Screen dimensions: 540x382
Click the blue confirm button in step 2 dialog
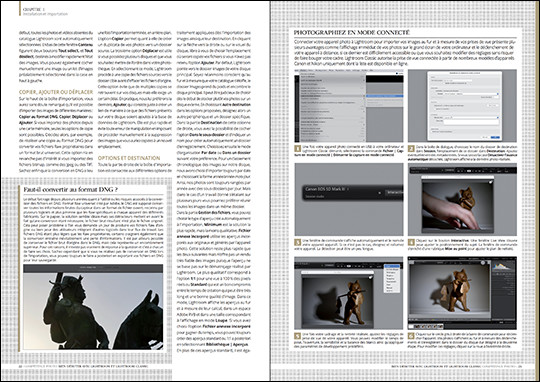click(x=495, y=137)
